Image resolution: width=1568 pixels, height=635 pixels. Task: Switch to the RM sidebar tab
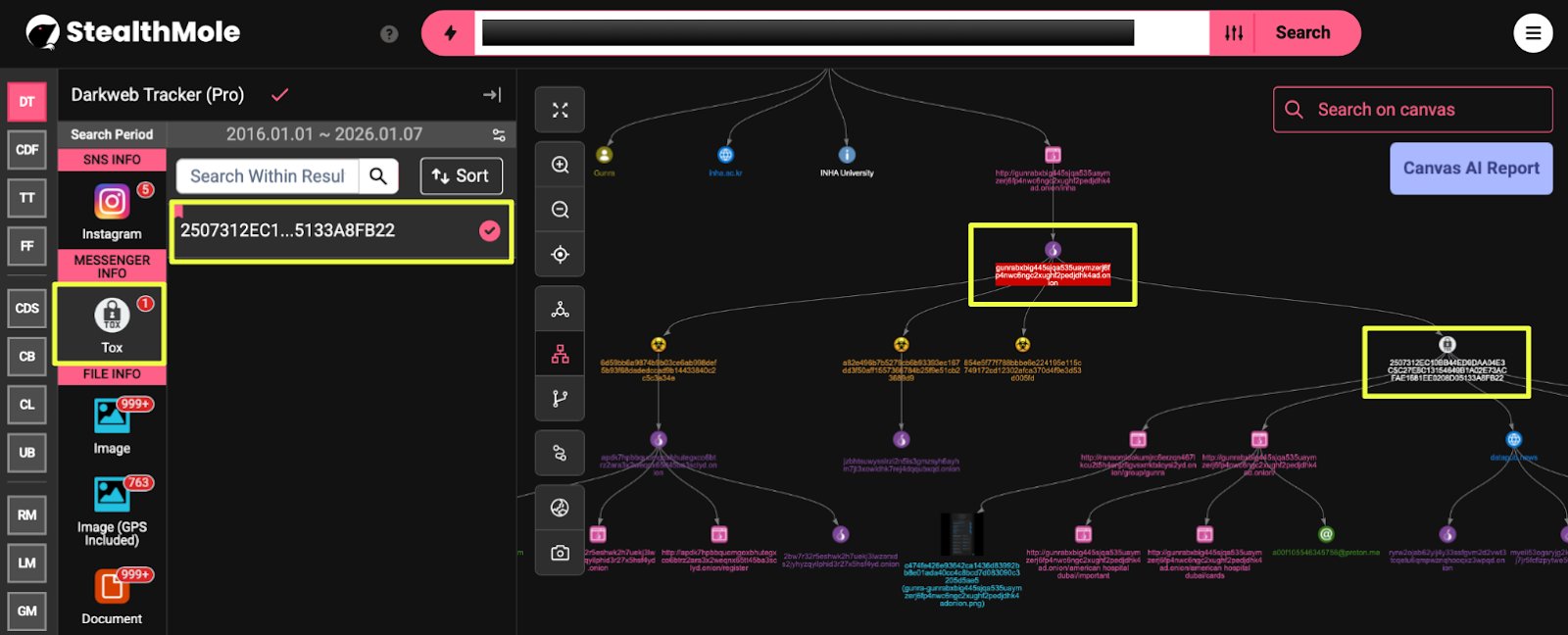26,515
